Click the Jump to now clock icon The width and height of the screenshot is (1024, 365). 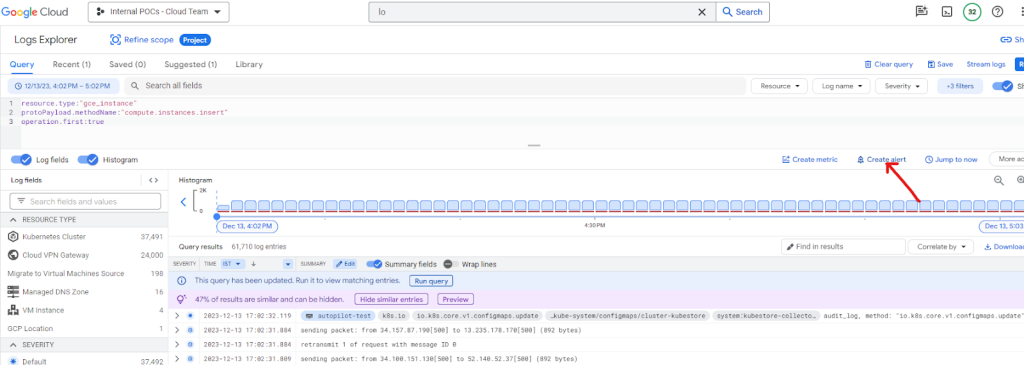[929, 159]
